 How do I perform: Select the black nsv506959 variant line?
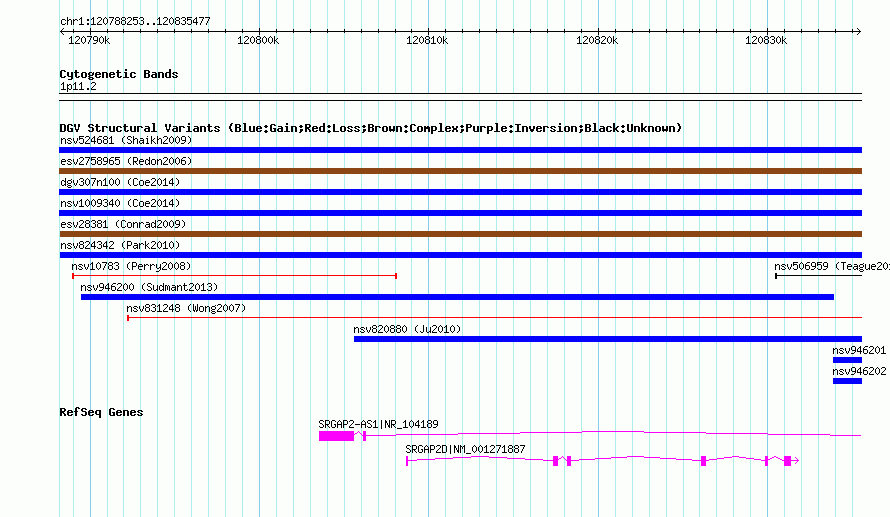(818, 276)
